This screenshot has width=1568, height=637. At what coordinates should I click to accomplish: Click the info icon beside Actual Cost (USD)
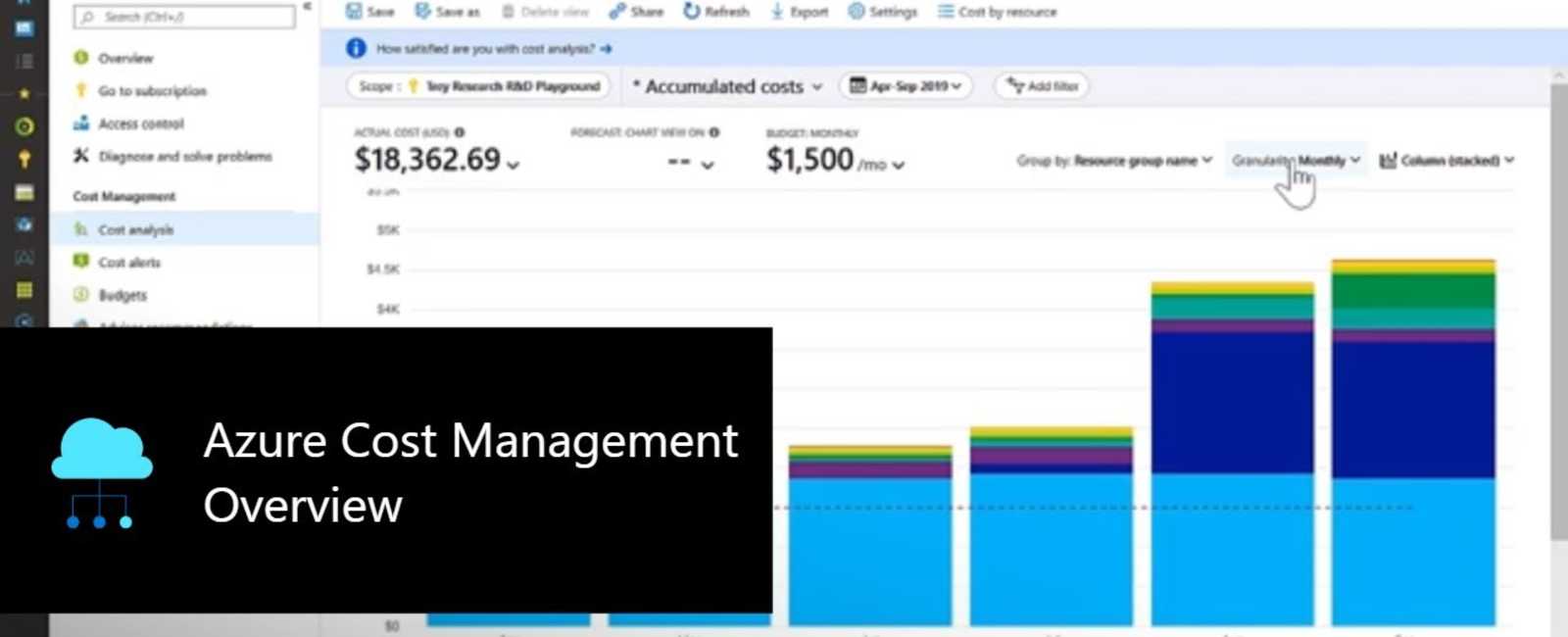point(460,132)
